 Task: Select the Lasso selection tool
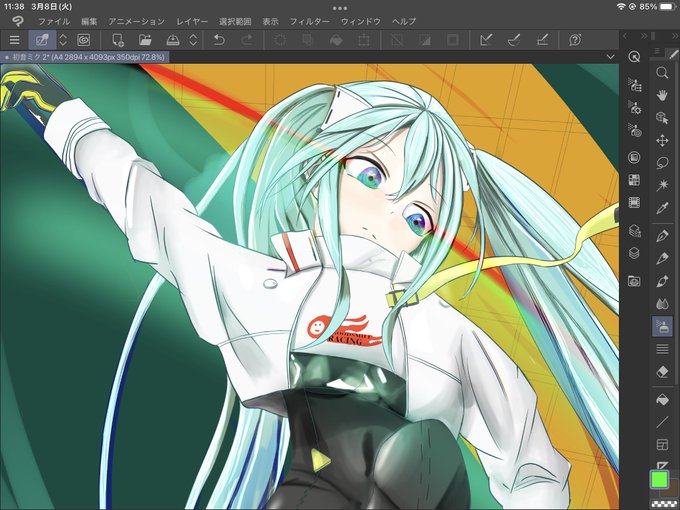point(662,163)
